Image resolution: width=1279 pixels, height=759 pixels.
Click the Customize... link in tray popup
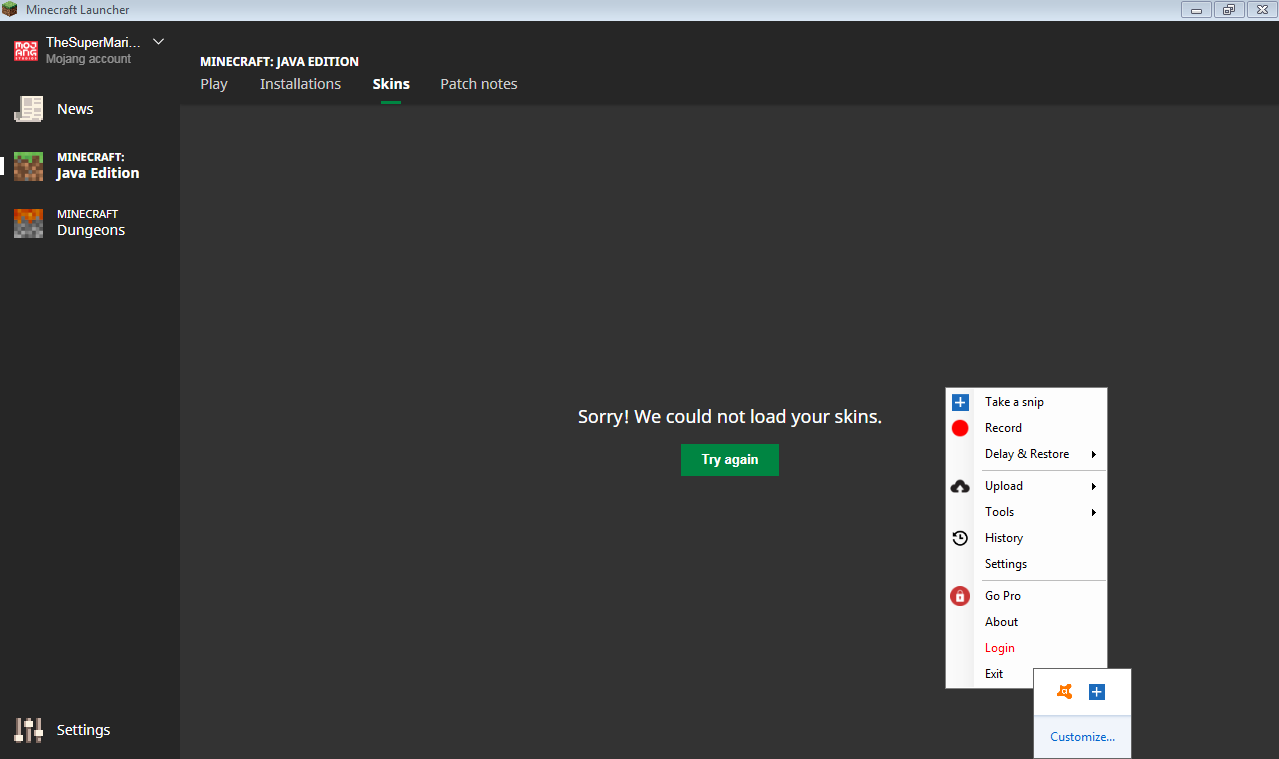pyautogui.click(x=1082, y=737)
